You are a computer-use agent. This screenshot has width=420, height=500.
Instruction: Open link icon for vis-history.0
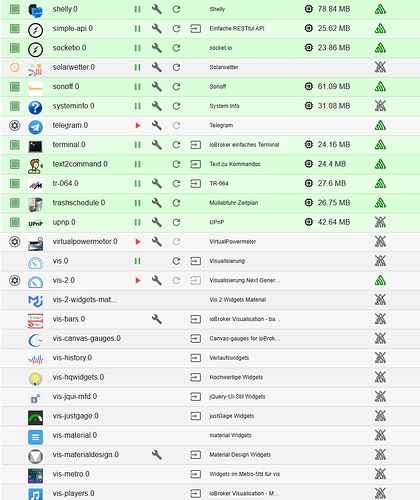(x=196, y=358)
